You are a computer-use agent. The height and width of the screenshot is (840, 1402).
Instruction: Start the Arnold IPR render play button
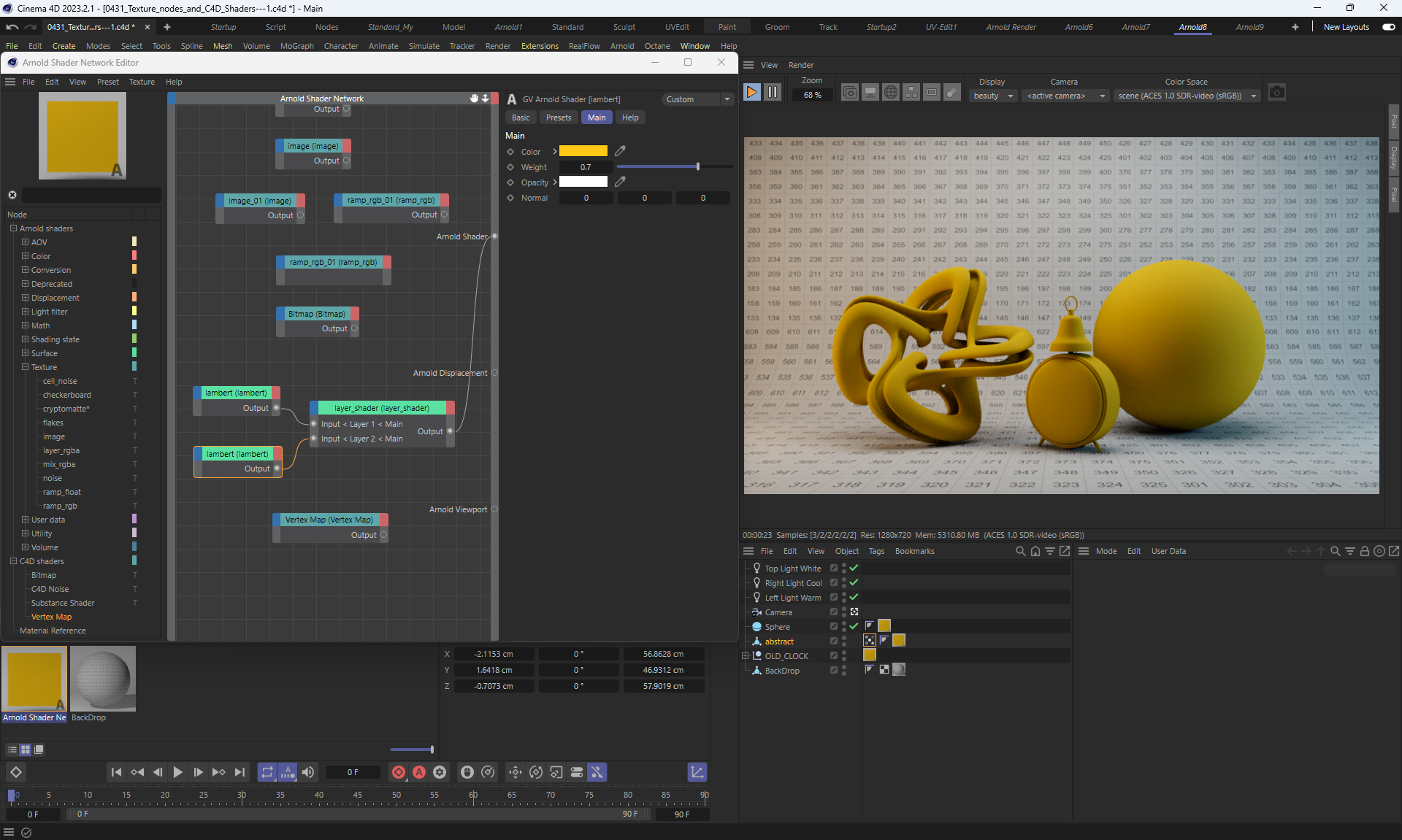(x=751, y=93)
